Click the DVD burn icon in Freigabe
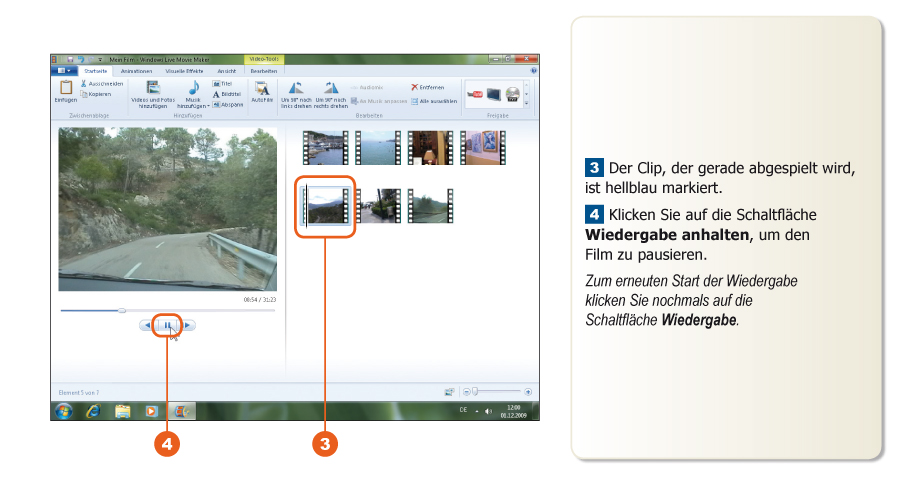900x480 pixels. click(512, 94)
